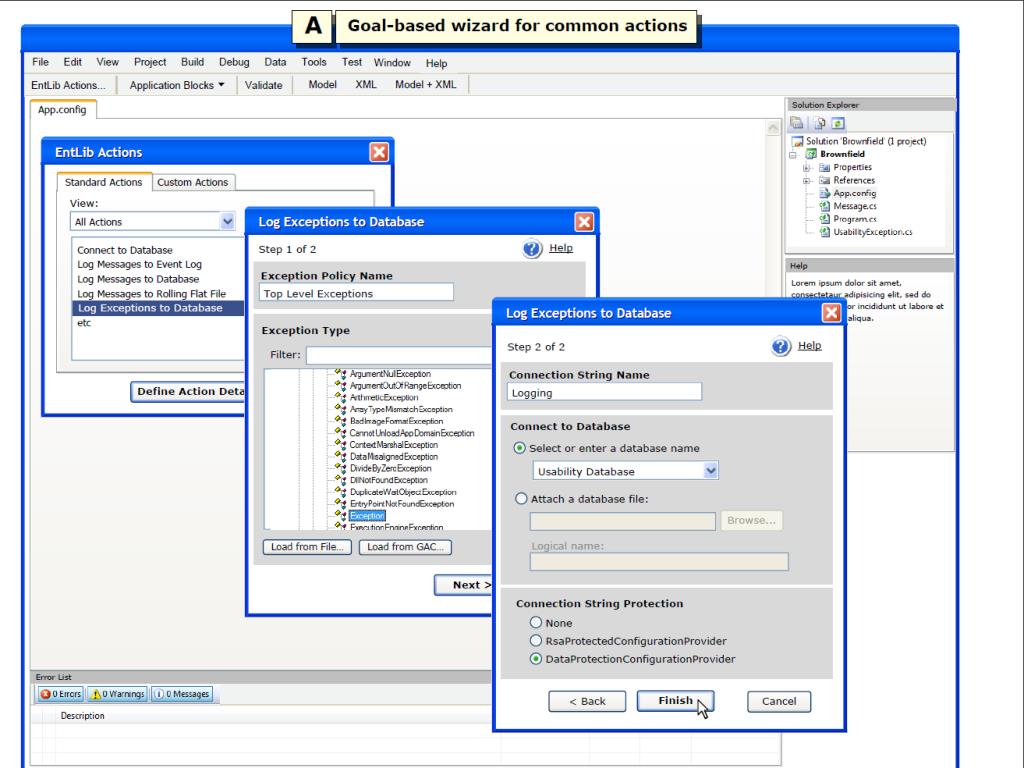Image resolution: width=1024 pixels, height=768 pixels.
Task: Select DivideByZeroException in the exception tree
Action: pyautogui.click(x=391, y=468)
